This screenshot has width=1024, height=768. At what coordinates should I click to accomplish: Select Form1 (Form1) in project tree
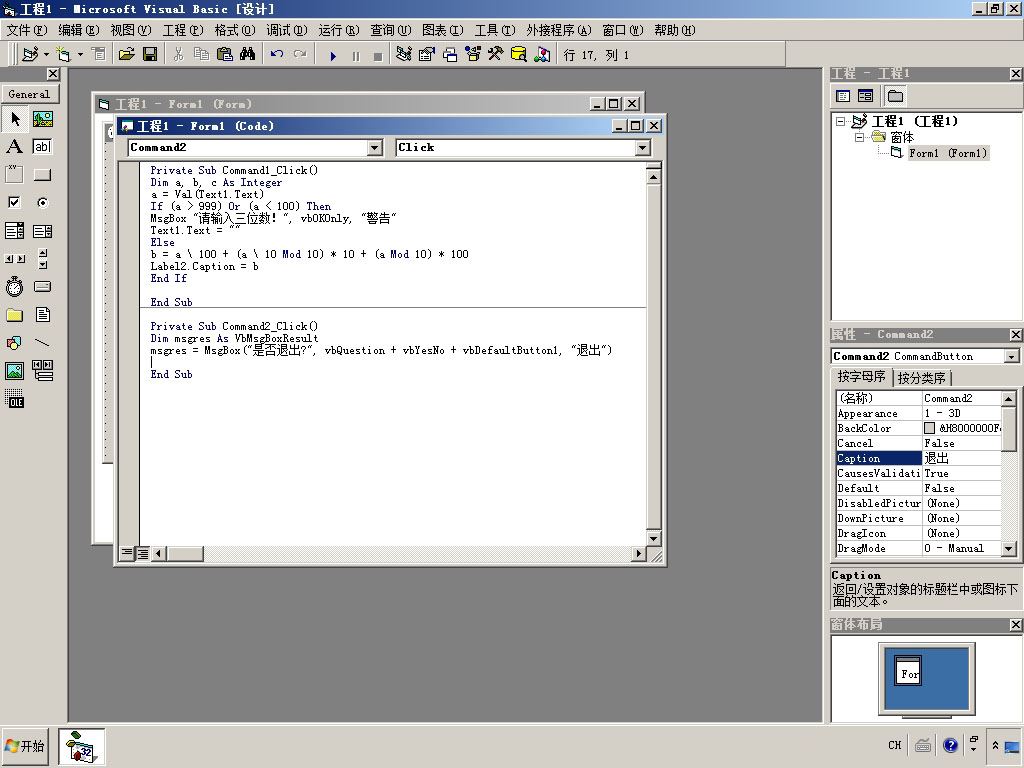pyautogui.click(x=948, y=153)
